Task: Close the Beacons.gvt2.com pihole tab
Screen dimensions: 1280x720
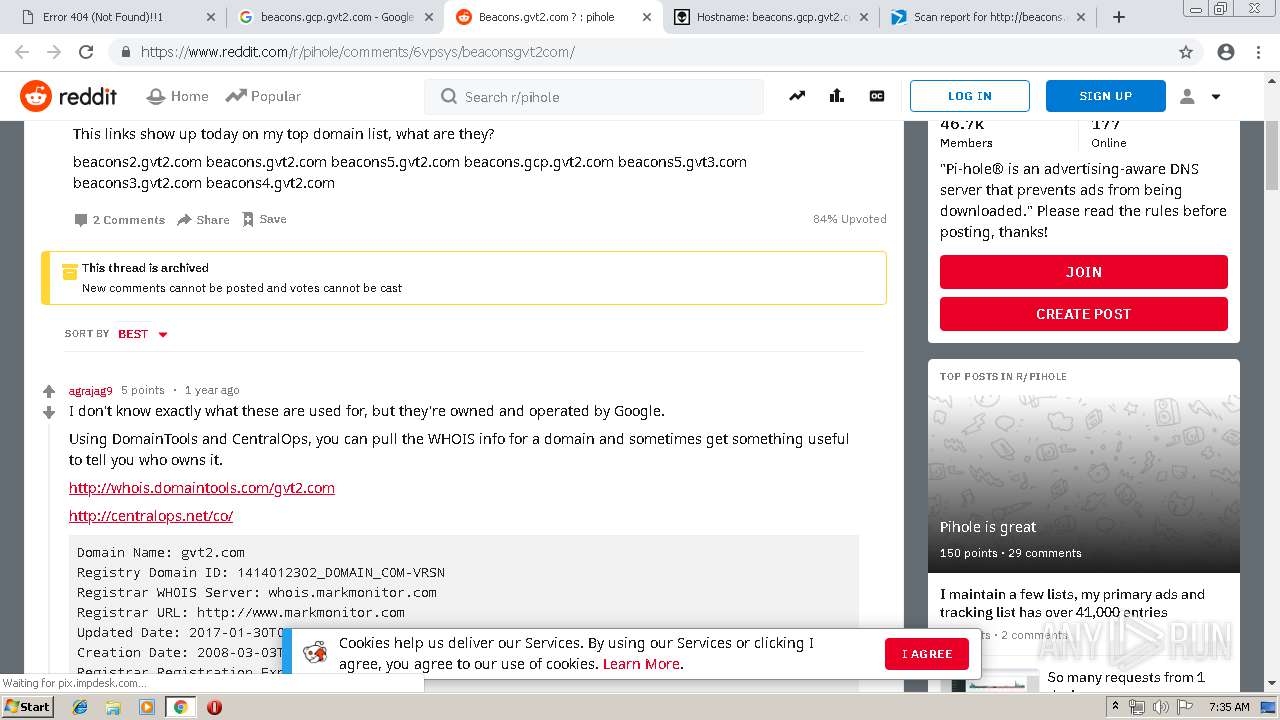Action: pyautogui.click(x=646, y=17)
